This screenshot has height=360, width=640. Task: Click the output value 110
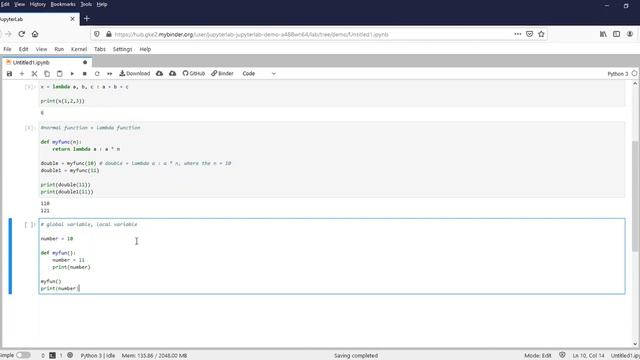[45, 203]
